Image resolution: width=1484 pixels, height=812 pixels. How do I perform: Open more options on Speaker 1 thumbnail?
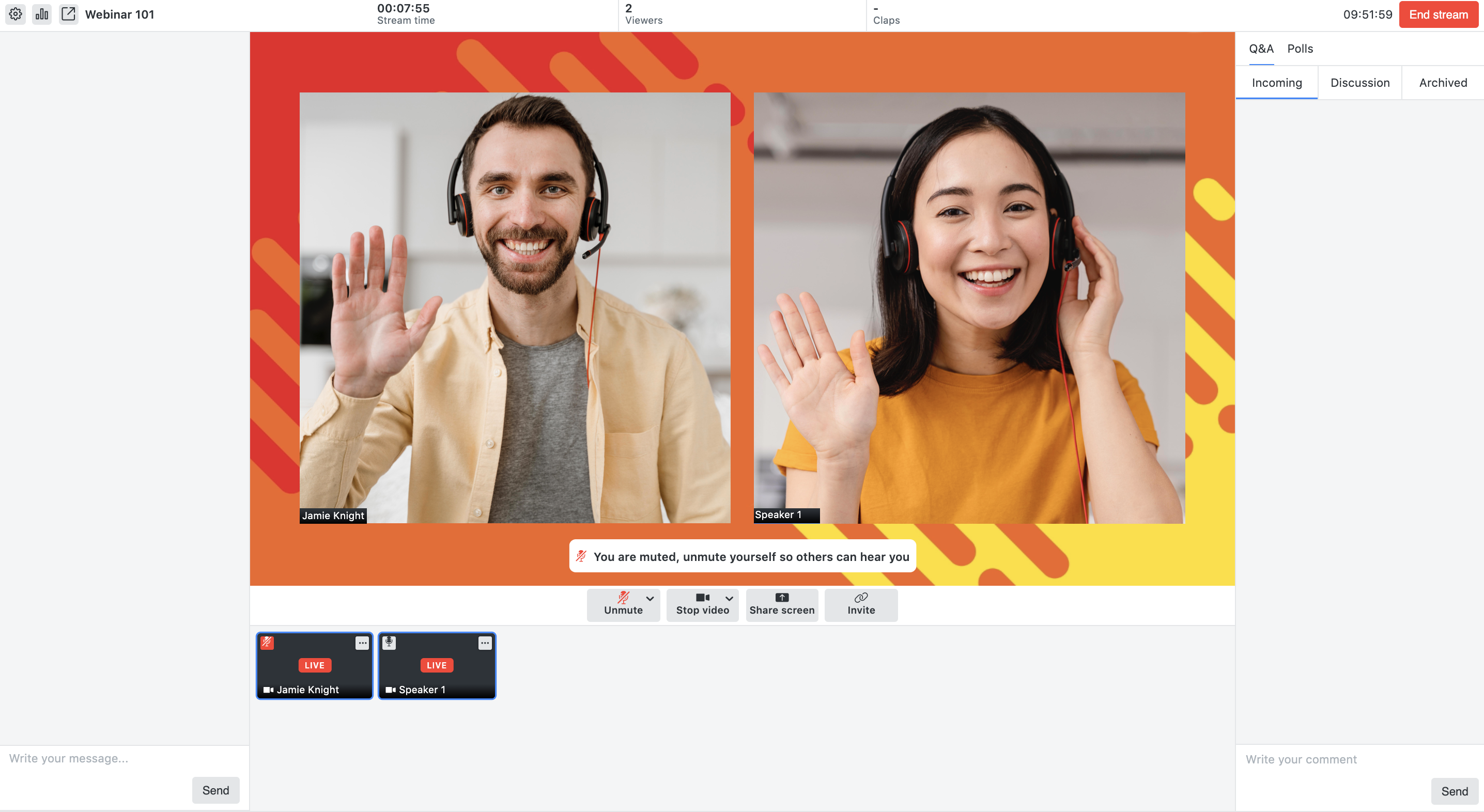click(485, 643)
